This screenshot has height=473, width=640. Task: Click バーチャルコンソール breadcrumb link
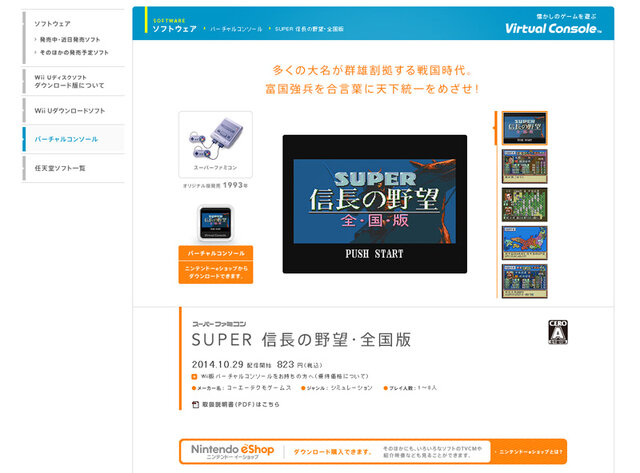pos(236,29)
